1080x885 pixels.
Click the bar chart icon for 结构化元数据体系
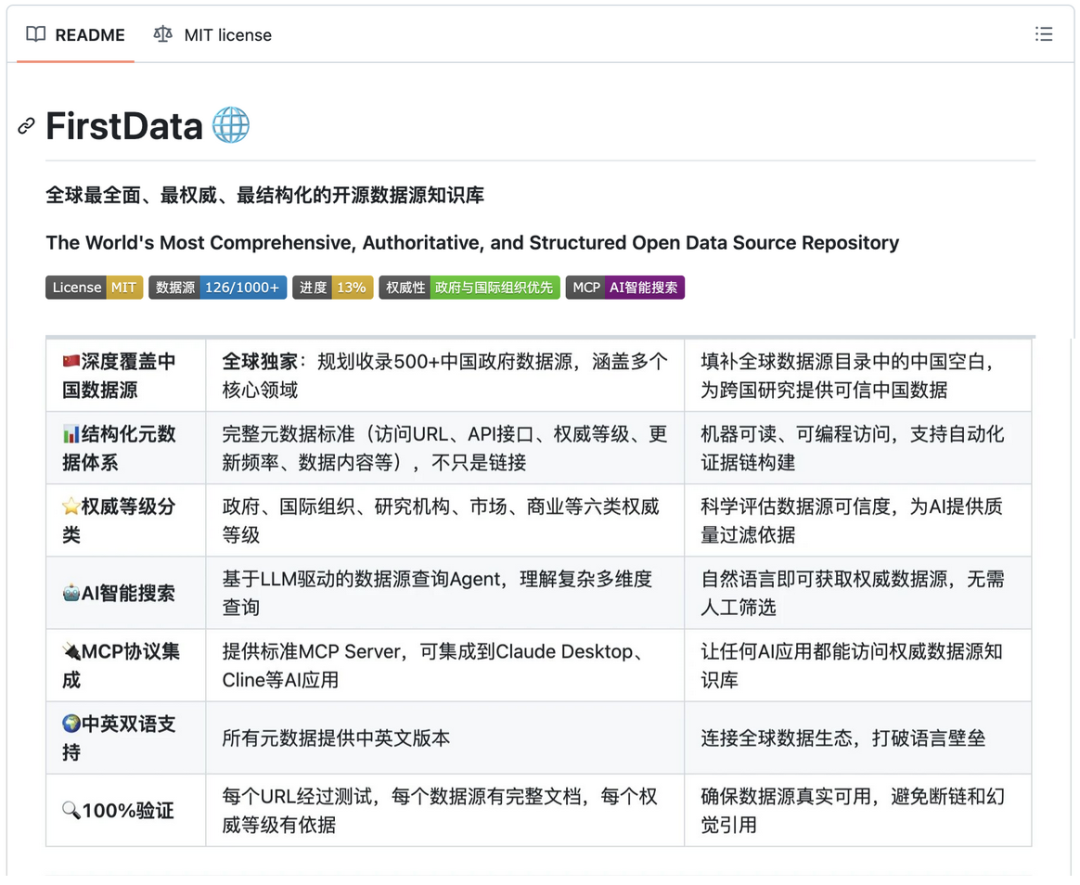pos(71,434)
